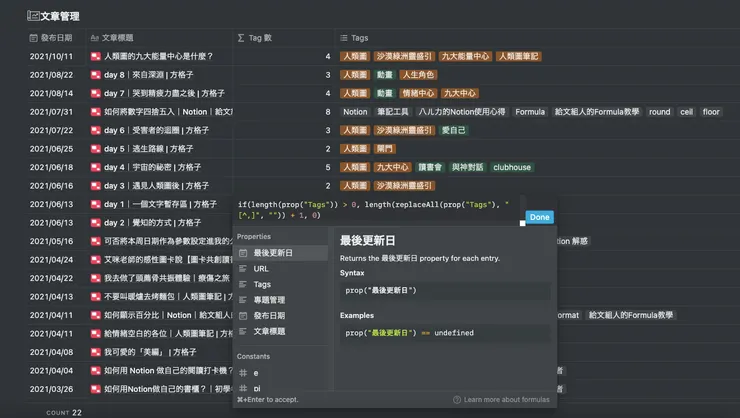
Task: Click the Syntax code block prop("最後更新日")
Action: pos(445,291)
